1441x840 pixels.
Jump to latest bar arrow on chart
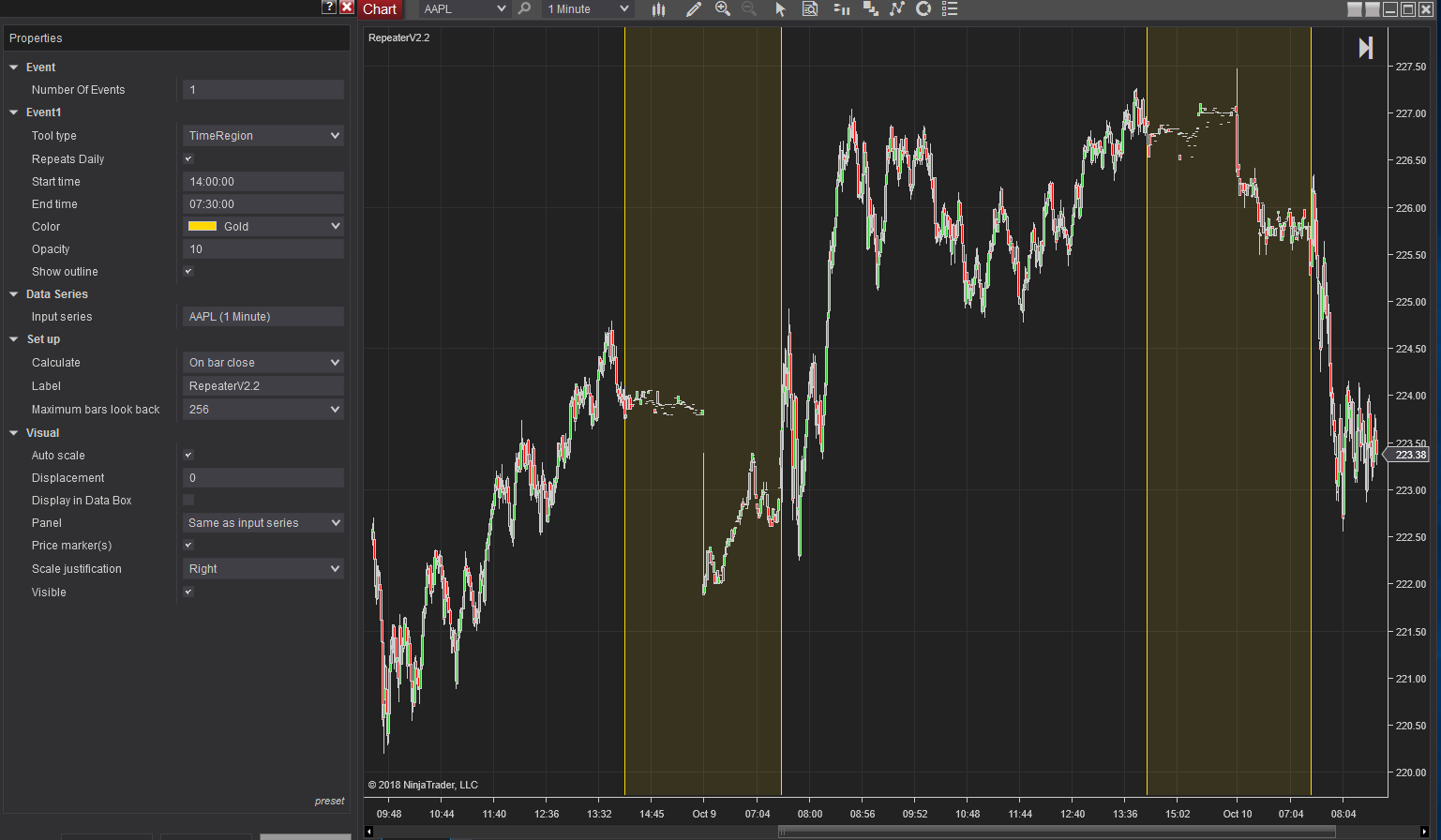click(1366, 48)
